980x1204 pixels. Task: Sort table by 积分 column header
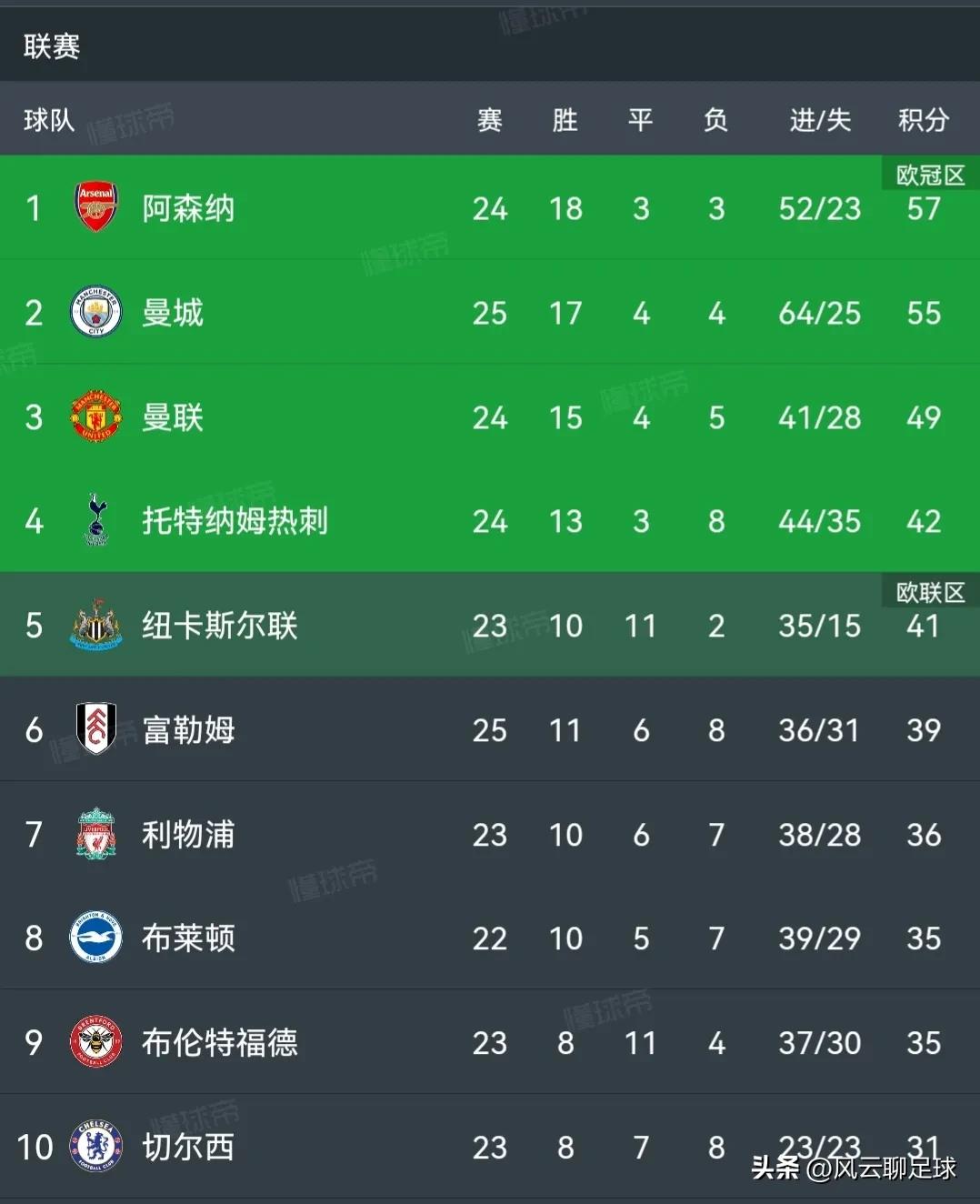point(923,120)
